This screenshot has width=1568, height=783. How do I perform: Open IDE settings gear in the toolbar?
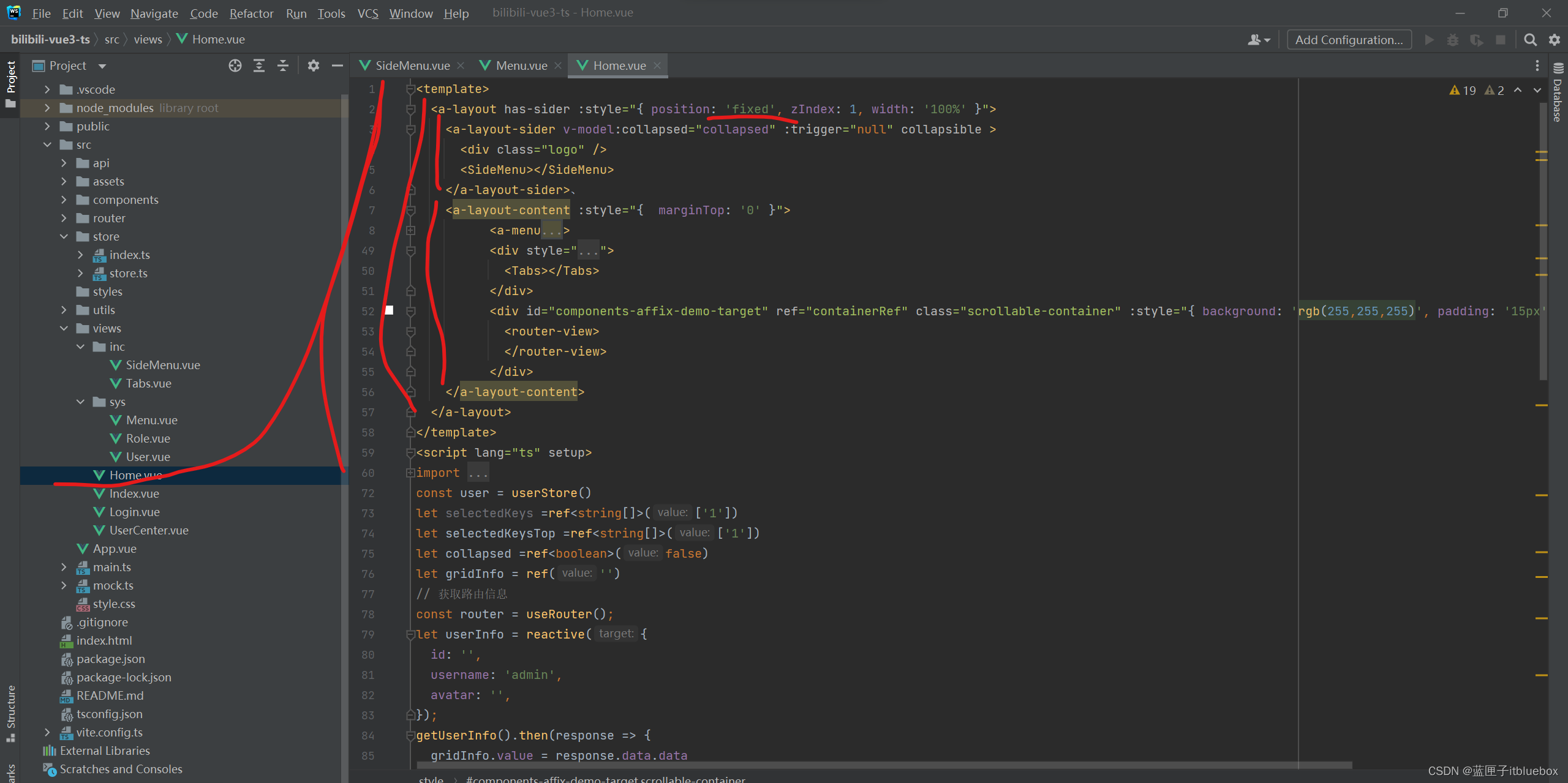click(1555, 40)
